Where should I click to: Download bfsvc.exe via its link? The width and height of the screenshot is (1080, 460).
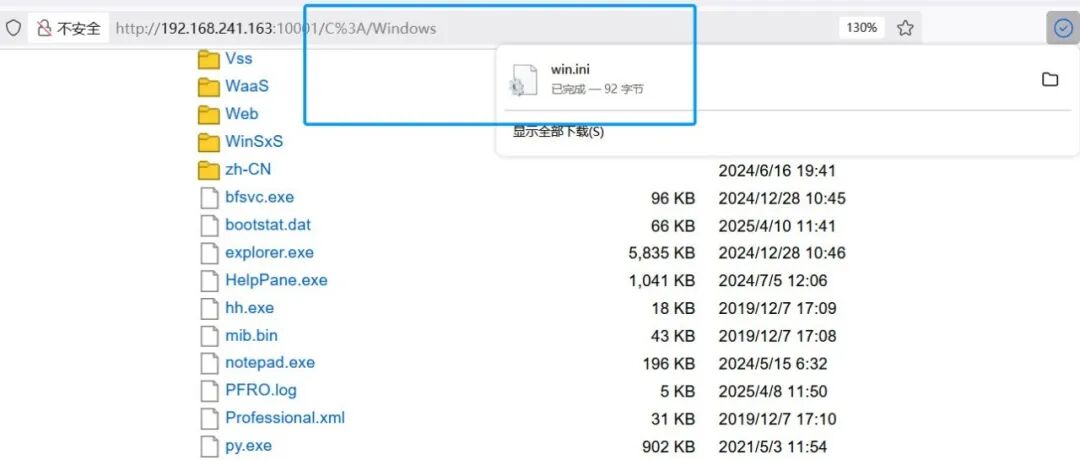(x=259, y=197)
